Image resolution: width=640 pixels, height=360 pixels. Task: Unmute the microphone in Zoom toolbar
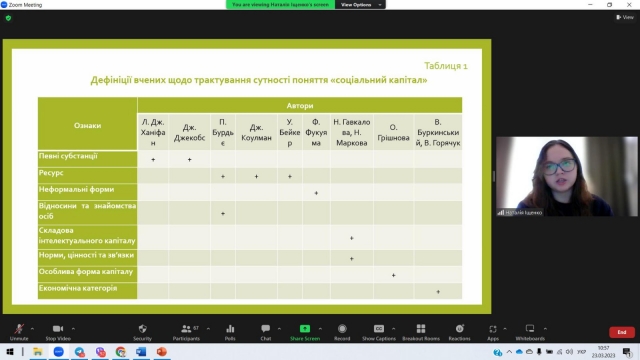tap(19, 332)
